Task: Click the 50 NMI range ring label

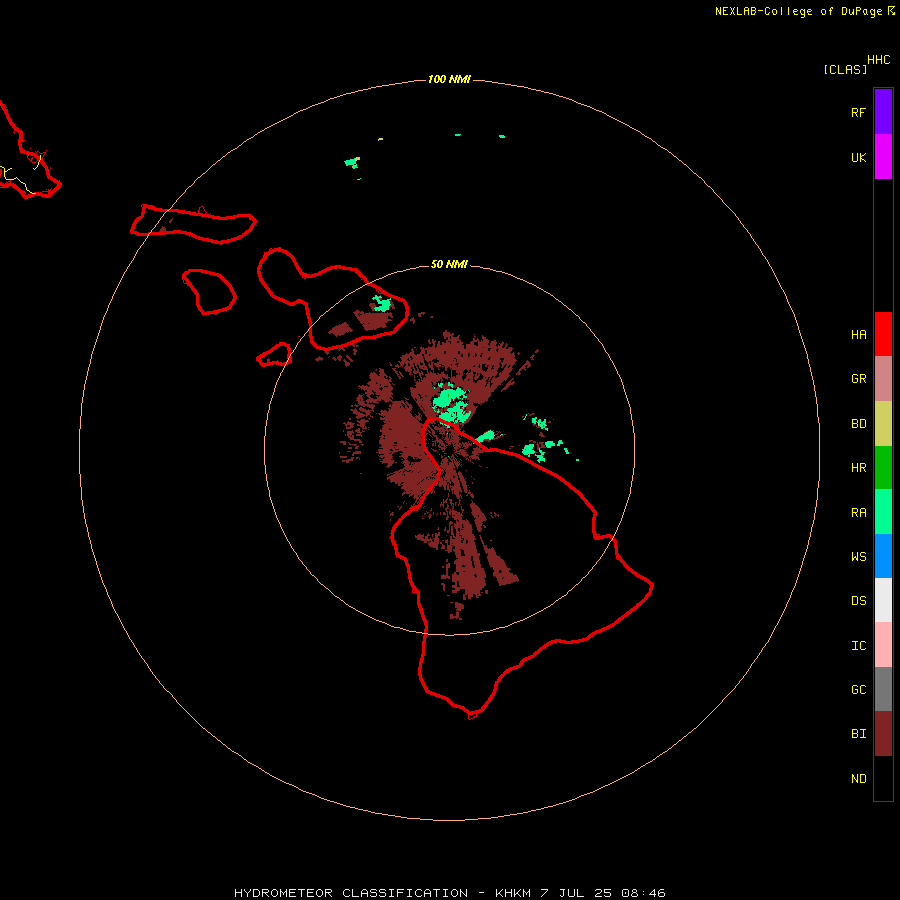Action: tap(449, 264)
